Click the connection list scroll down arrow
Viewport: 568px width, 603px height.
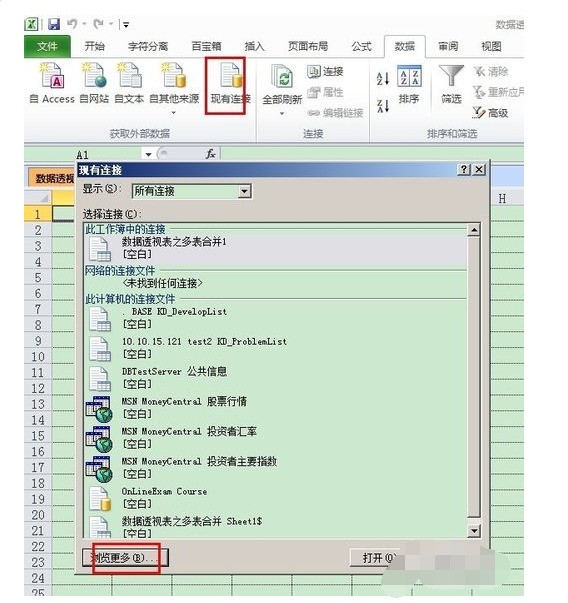[x=474, y=531]
